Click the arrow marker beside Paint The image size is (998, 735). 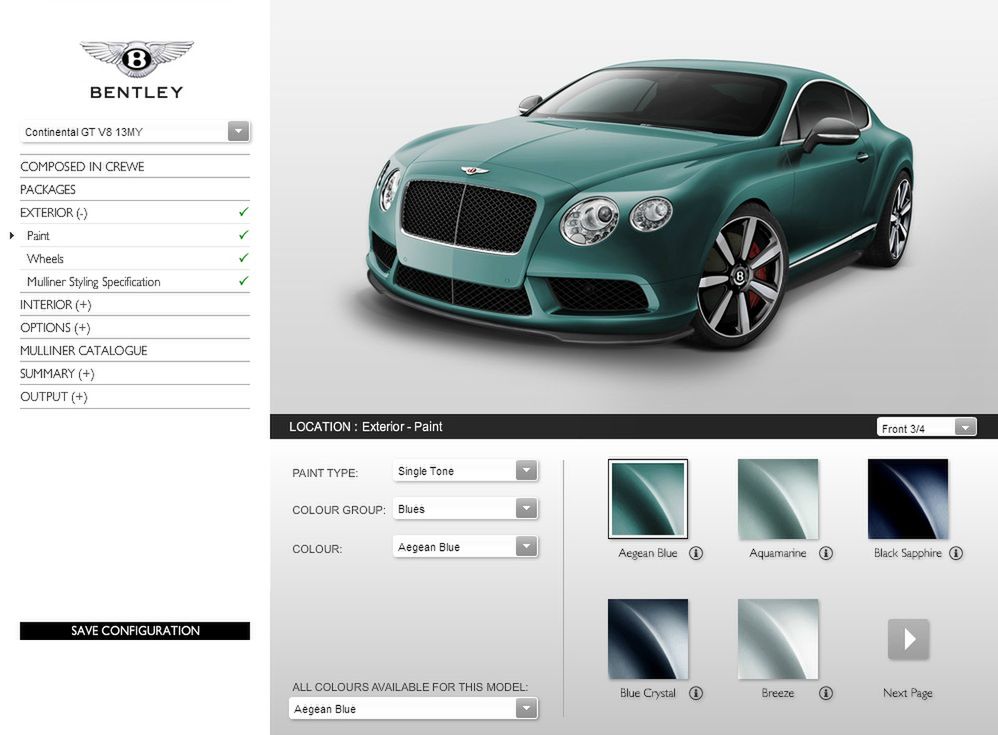pos(11,235)
